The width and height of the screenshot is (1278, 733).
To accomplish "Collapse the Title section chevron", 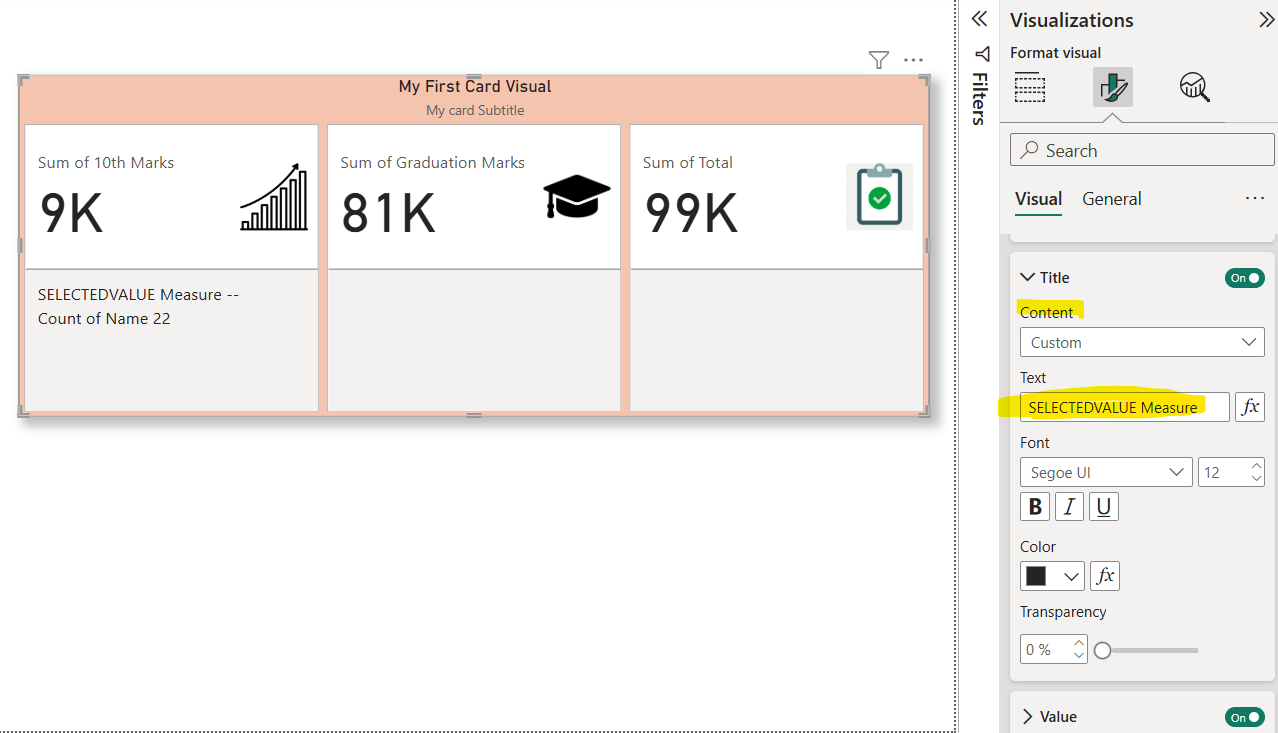I will [1027, 277].
